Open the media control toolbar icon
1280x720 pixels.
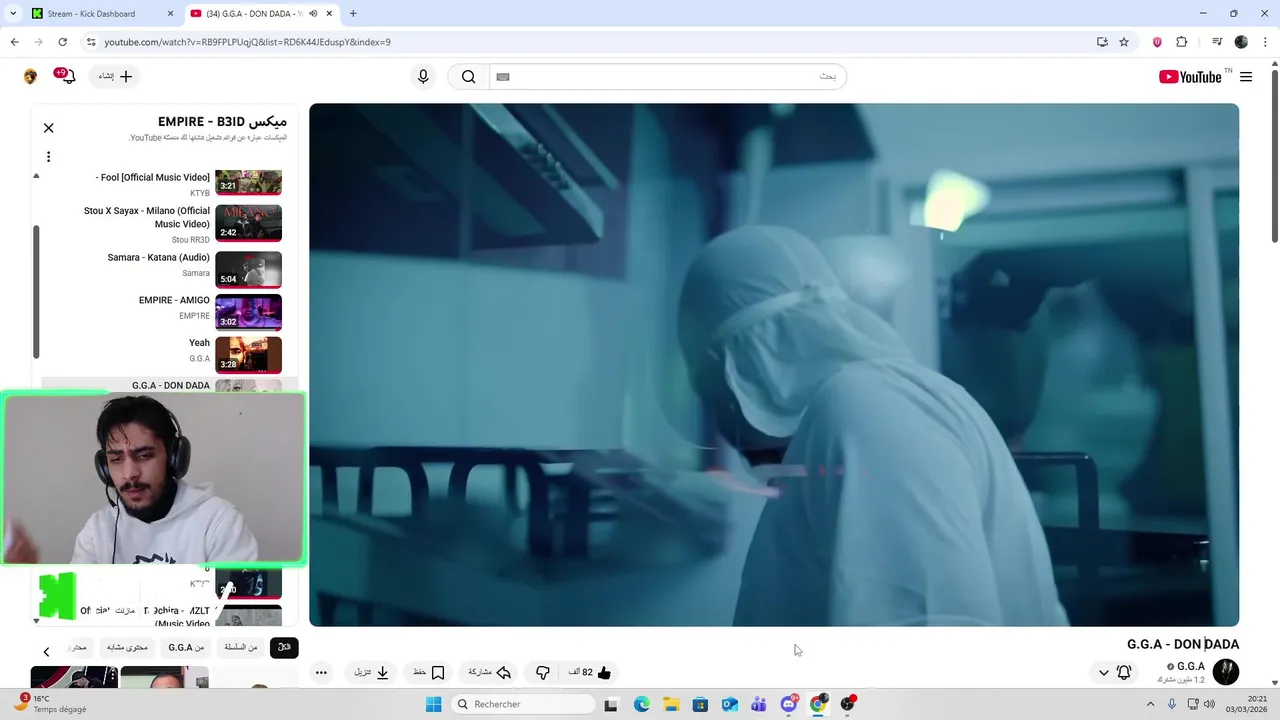pyautogui.click(x=1217, y=42)
